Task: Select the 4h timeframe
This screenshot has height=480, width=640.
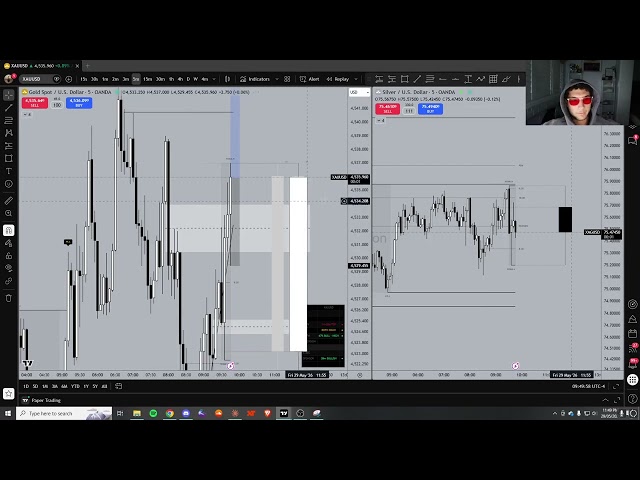Action: tap(180, 79)
